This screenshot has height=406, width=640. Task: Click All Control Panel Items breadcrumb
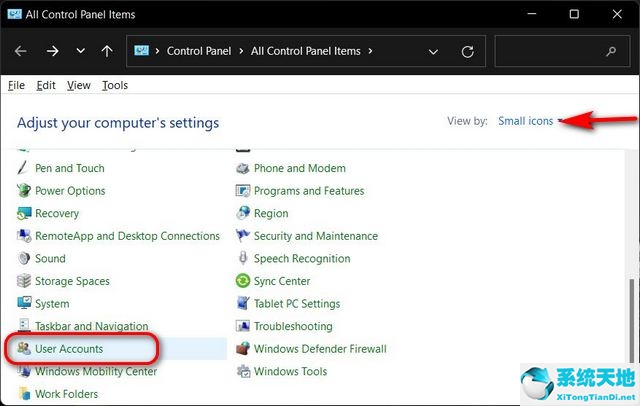click(306, 51)
